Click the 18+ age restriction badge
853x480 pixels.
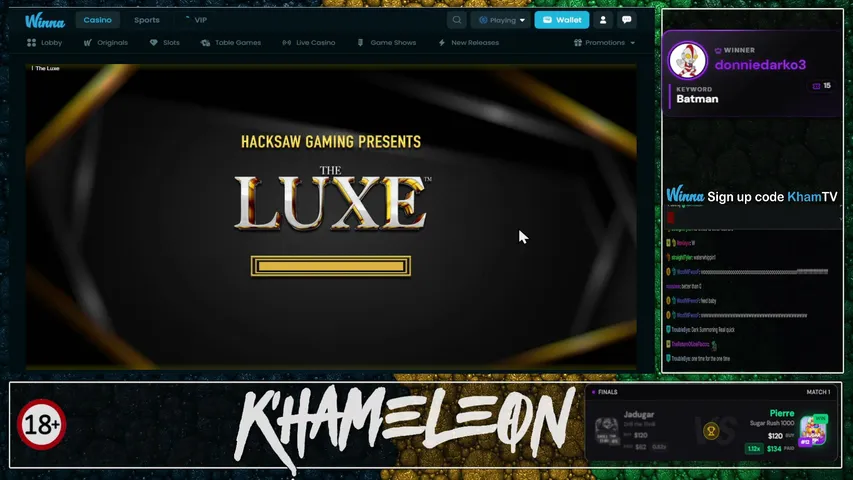point(41,424)
